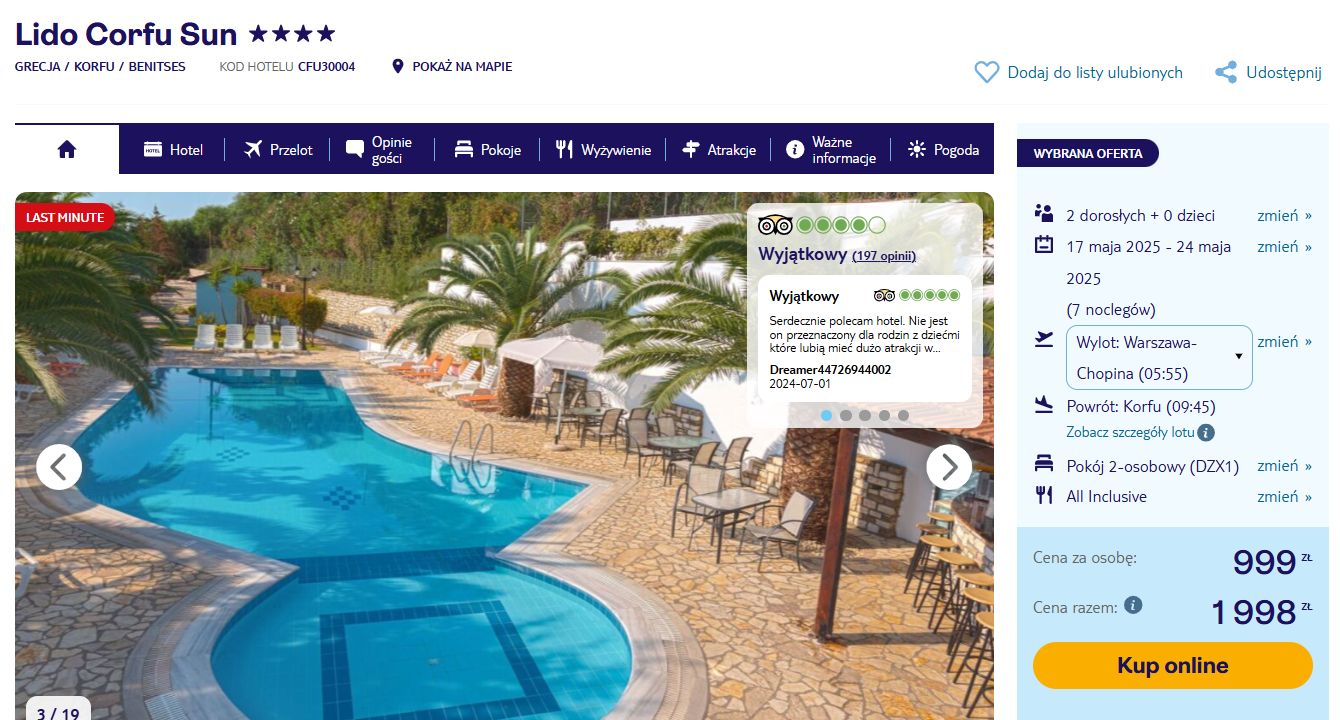Select first review carousel dot
This screenshot has width=1340, height=720.
[827, 415]
